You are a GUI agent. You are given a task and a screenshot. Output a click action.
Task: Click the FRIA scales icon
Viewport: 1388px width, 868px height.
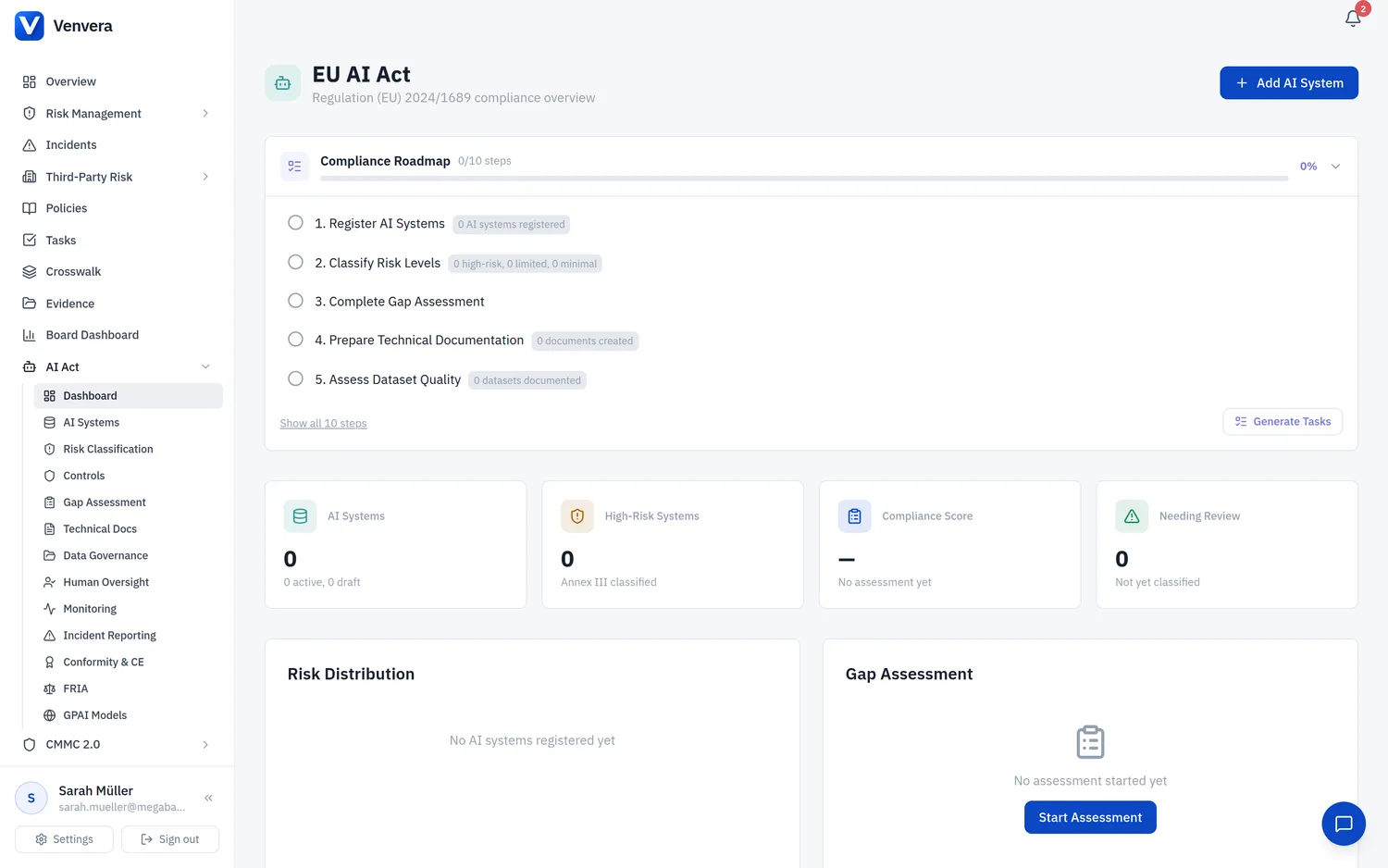50,689
